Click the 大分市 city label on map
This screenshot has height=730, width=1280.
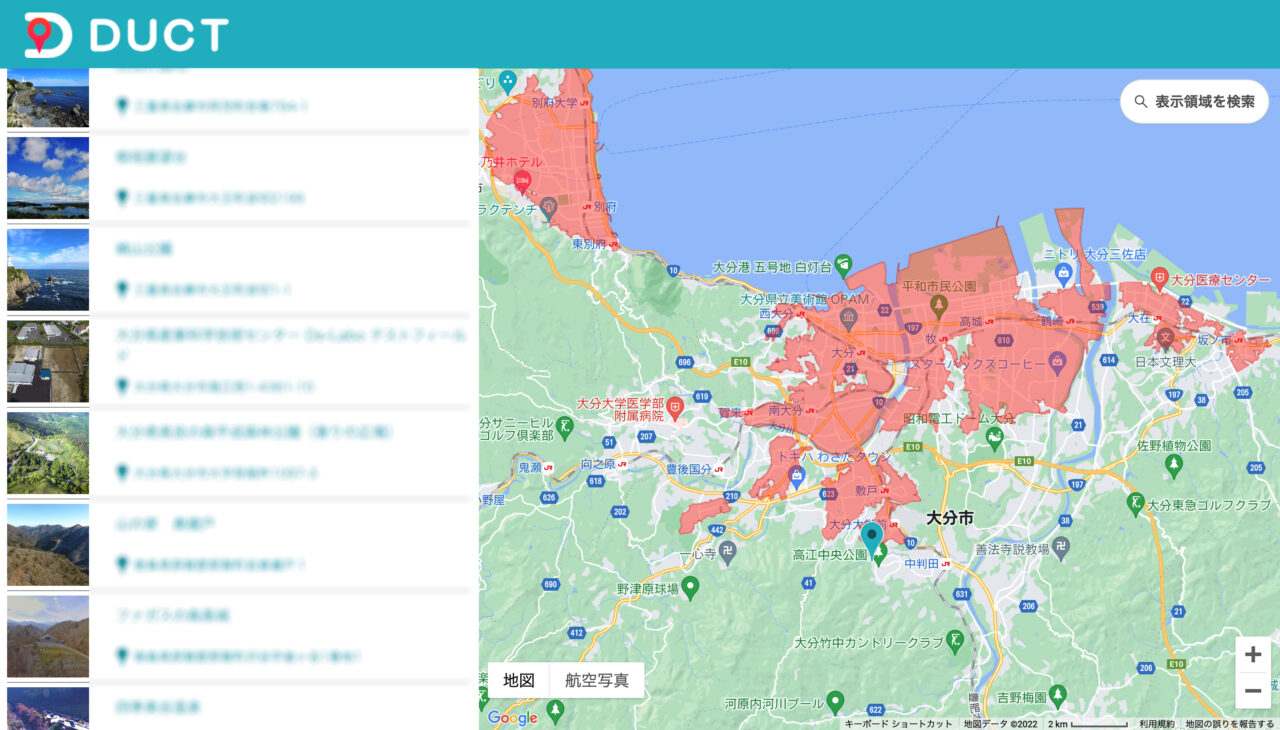tap(950, 518)
